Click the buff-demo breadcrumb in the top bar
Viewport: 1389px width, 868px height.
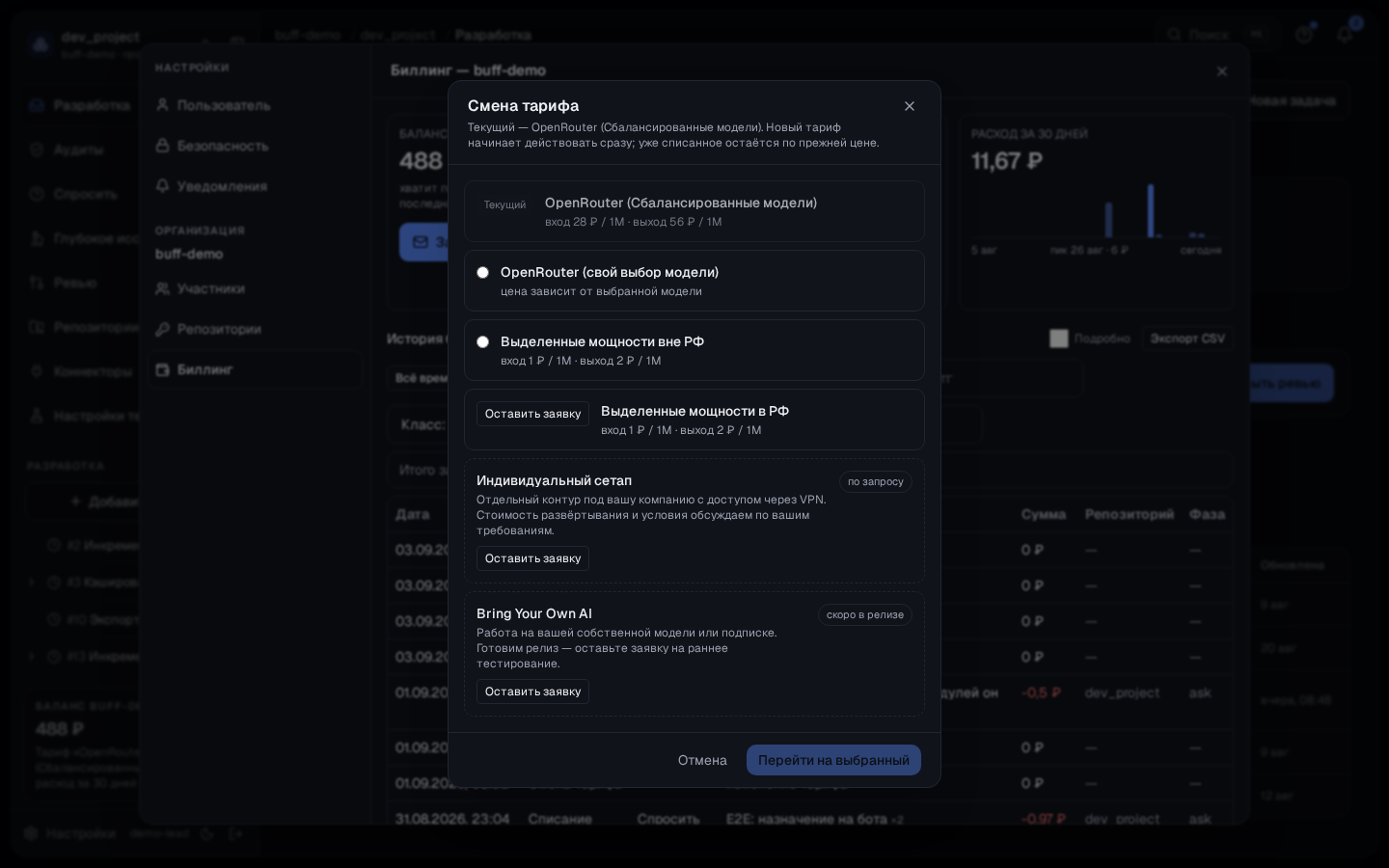coord(308,35)
